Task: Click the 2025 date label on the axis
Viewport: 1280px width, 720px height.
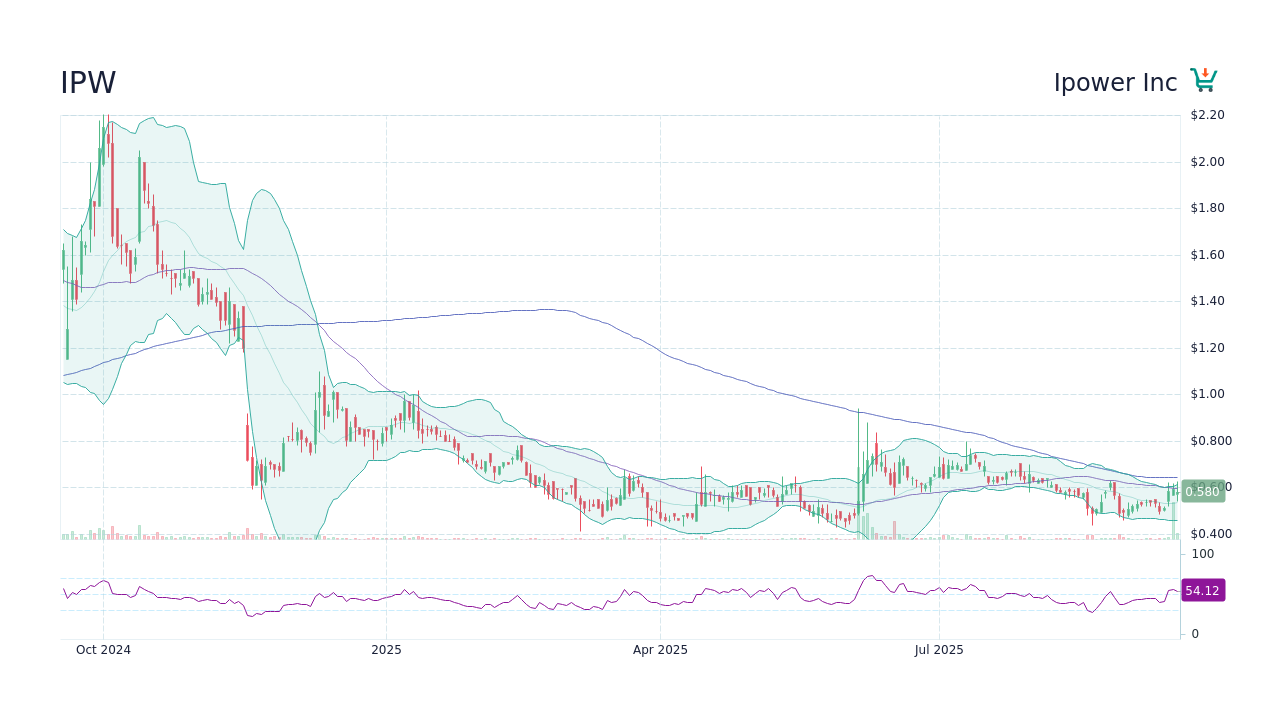Action: click(386, 649)
